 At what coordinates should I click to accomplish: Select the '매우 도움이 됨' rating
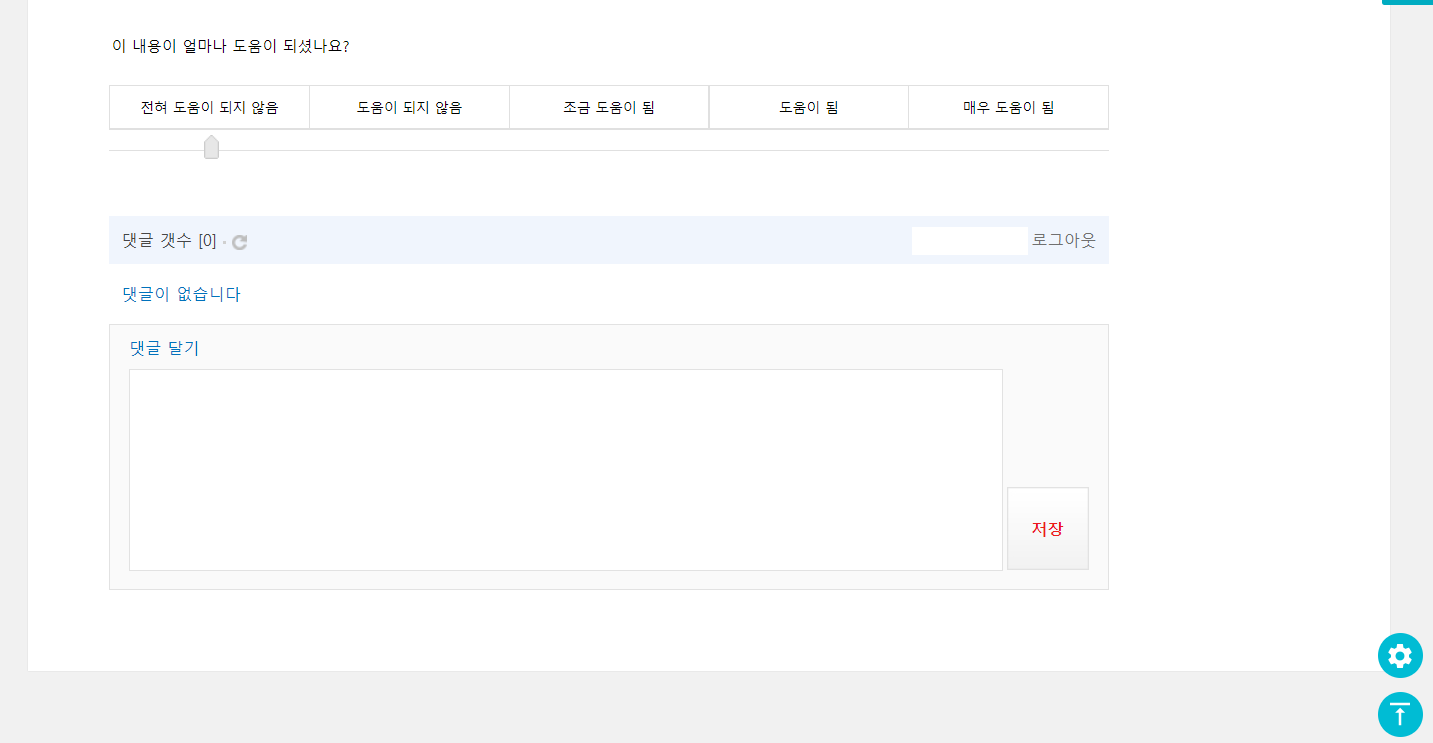pyautogui.click(x=1009, y=108)
